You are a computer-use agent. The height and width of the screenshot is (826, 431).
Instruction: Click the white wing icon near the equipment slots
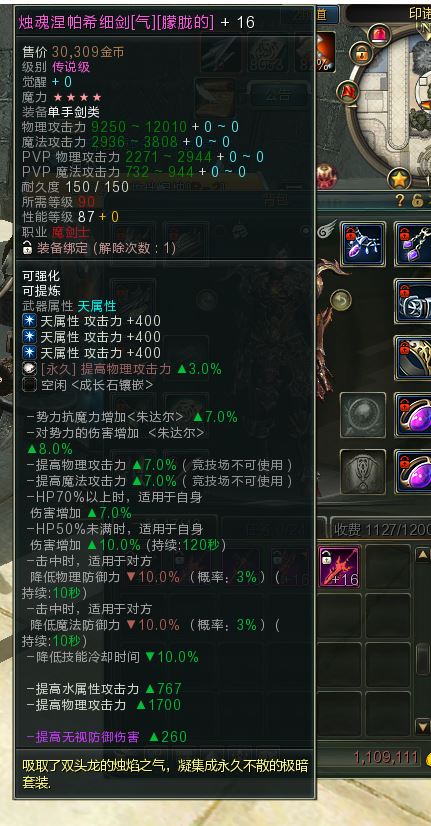coord(328,230)
